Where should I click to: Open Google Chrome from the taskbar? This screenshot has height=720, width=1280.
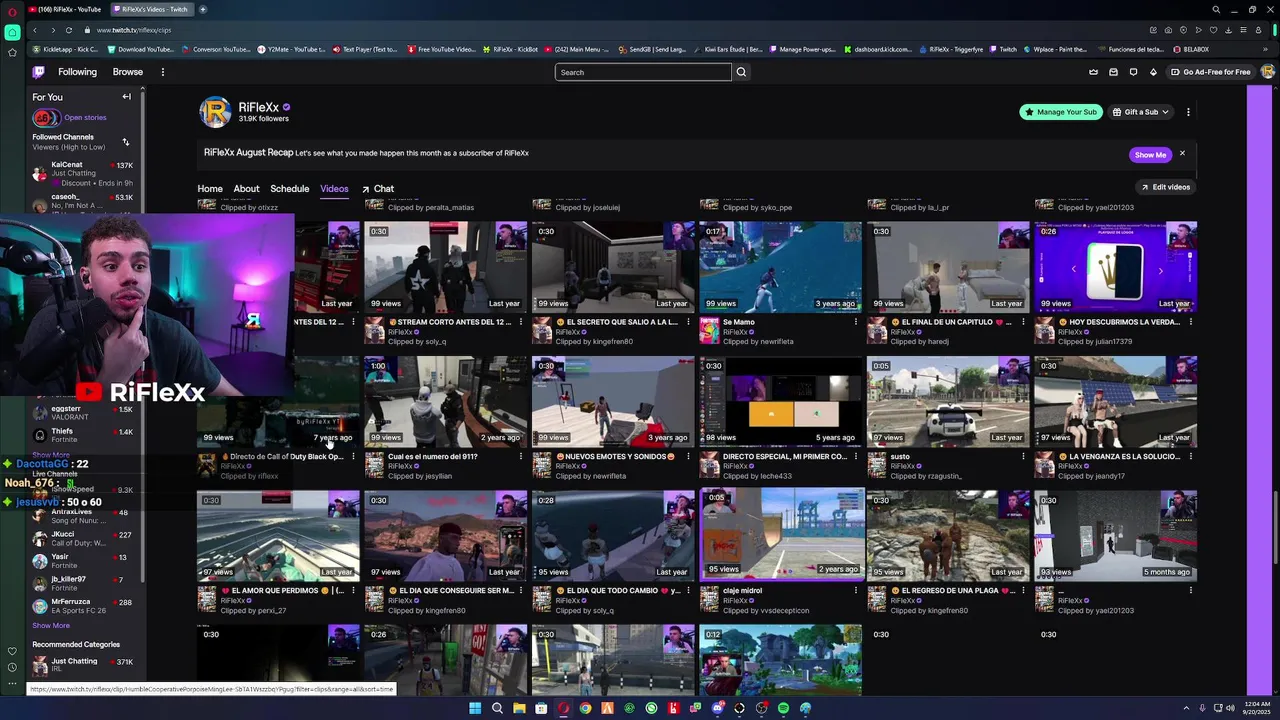tap(585, 708)
